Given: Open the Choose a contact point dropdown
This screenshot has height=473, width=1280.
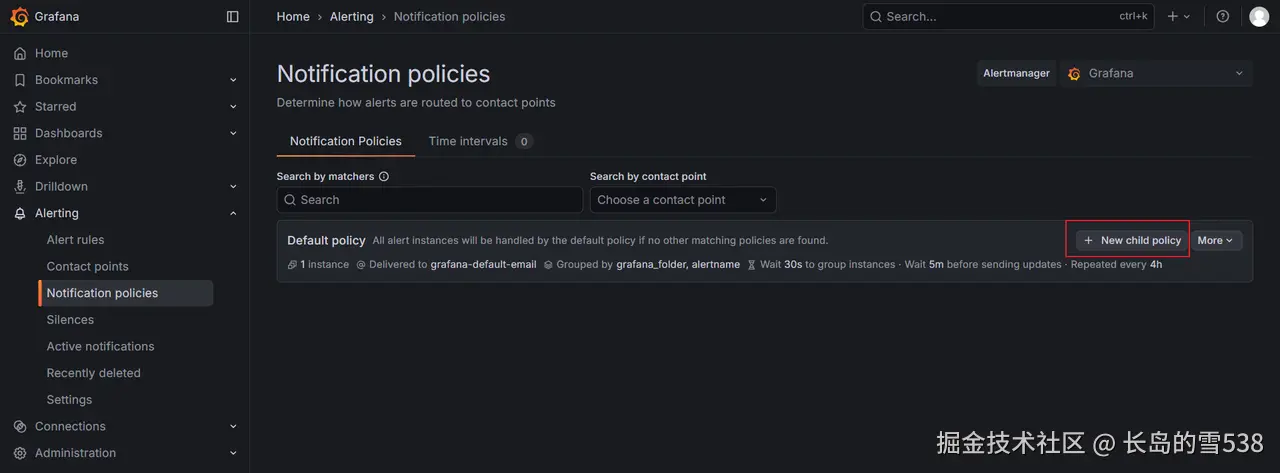Looking at the screenshot, I should point(682,200).
